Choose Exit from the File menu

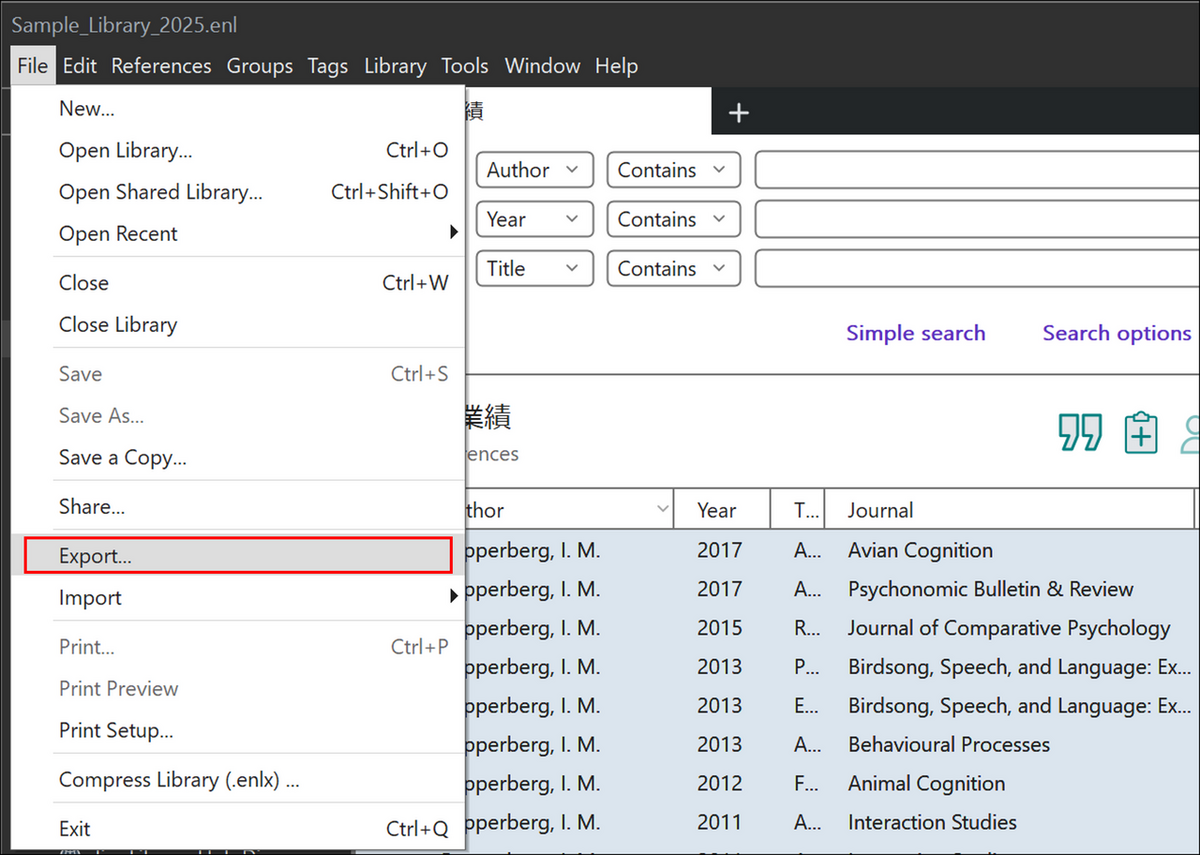[239, 828]
